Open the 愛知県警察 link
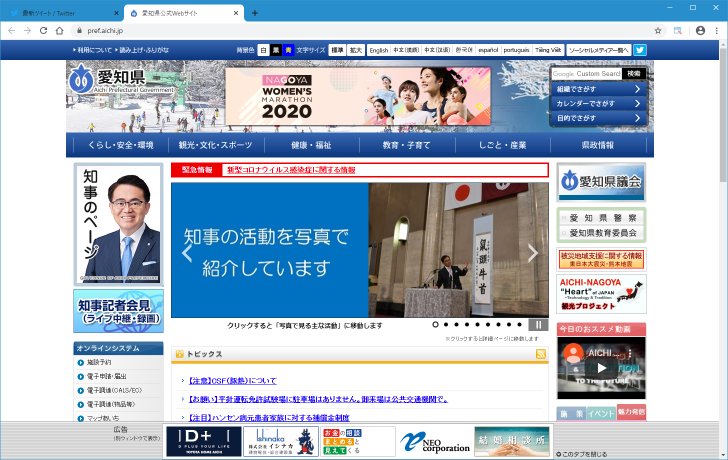The height and width of the screenshot is (460, 728). tap(602, 218)
